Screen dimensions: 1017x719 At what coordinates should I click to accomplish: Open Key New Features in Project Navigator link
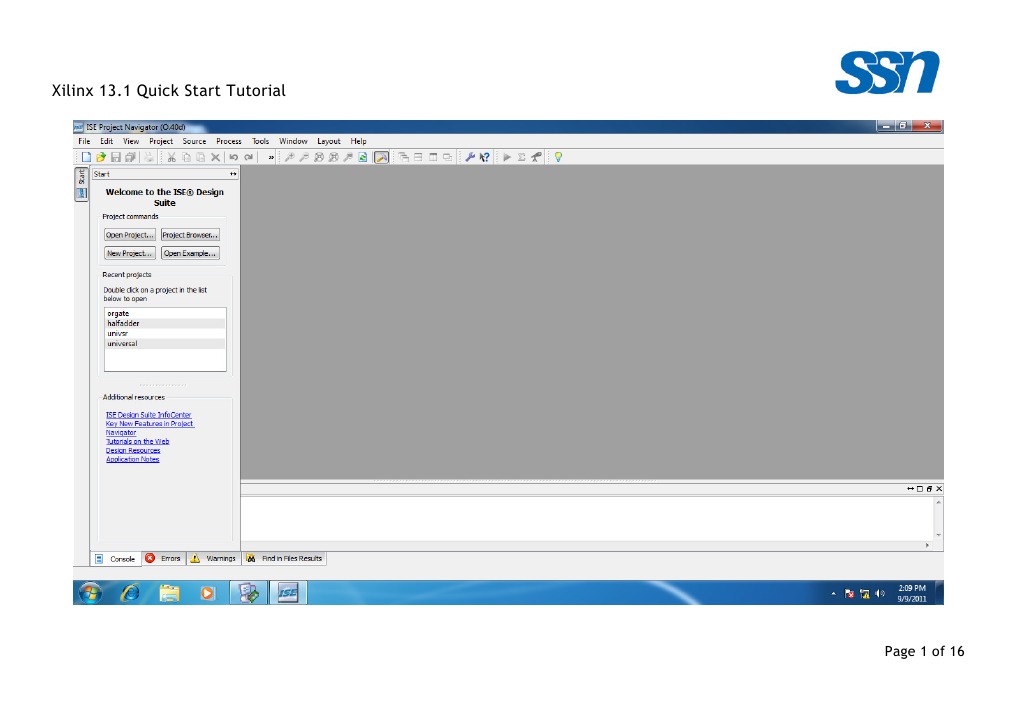pos(149,428)
